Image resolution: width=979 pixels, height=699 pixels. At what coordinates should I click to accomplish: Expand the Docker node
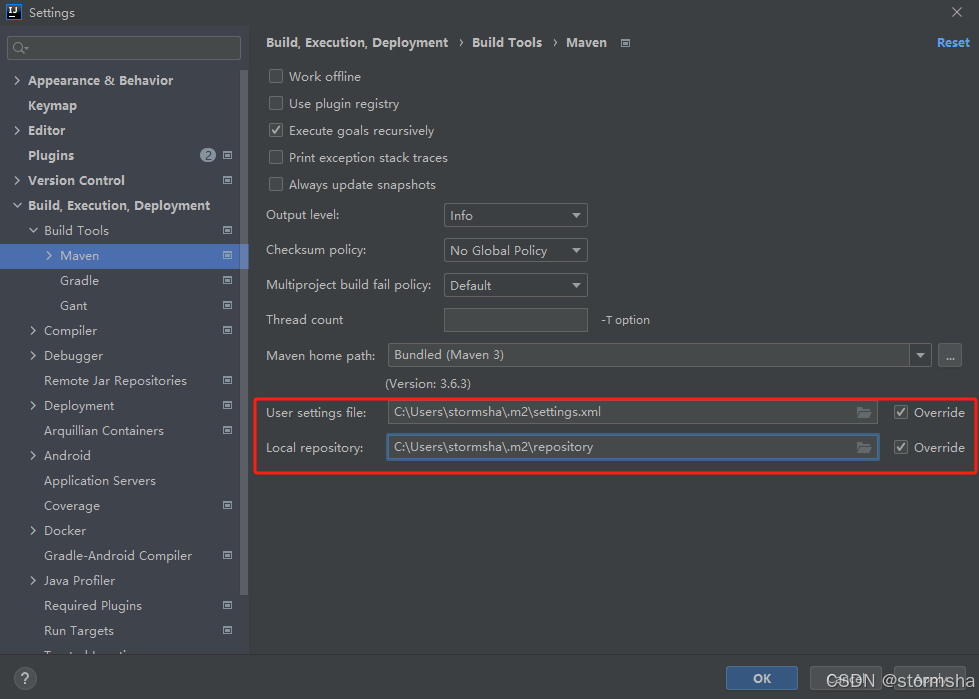(33, 530)
